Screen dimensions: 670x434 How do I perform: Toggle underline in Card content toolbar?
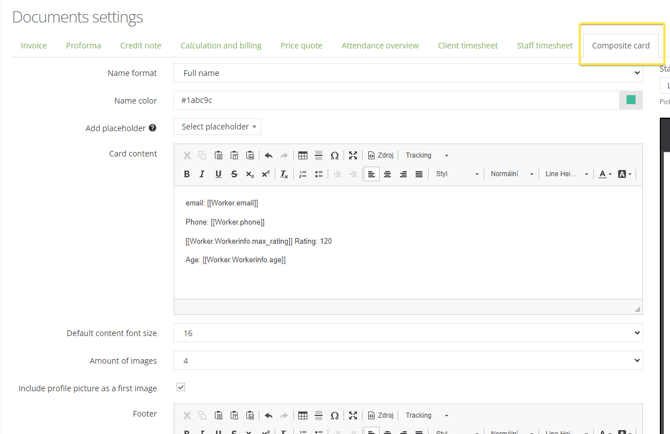tap(218, 174)
